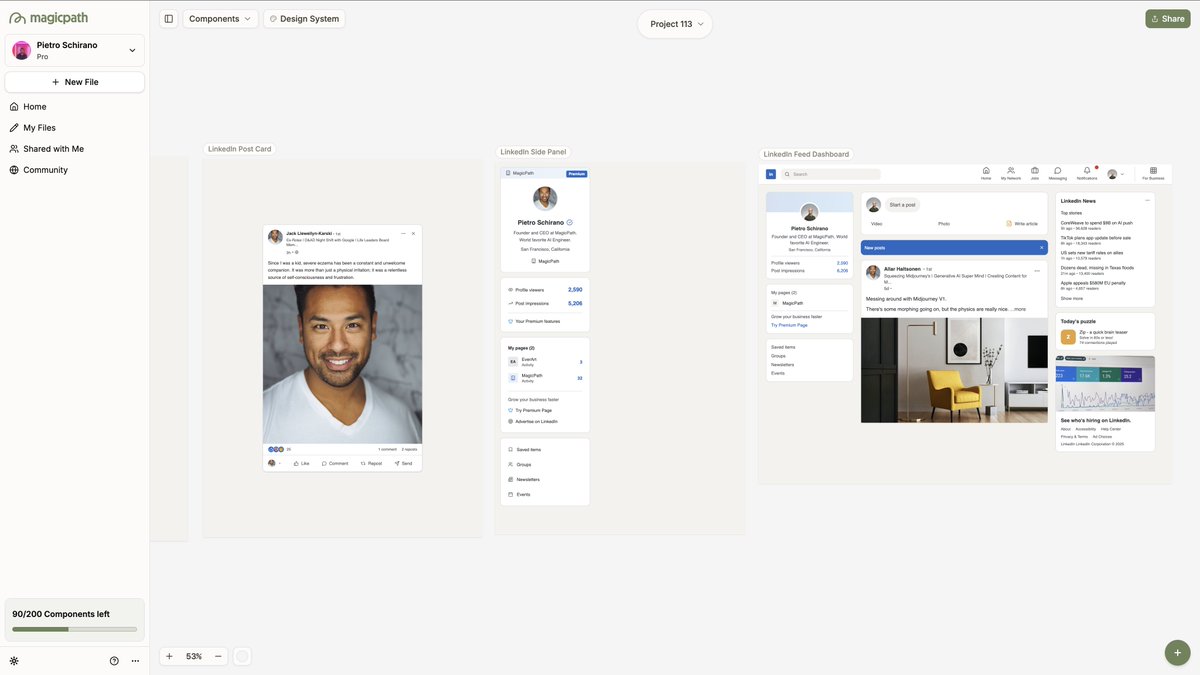Zoom in using the plus icon

(167, 655)
